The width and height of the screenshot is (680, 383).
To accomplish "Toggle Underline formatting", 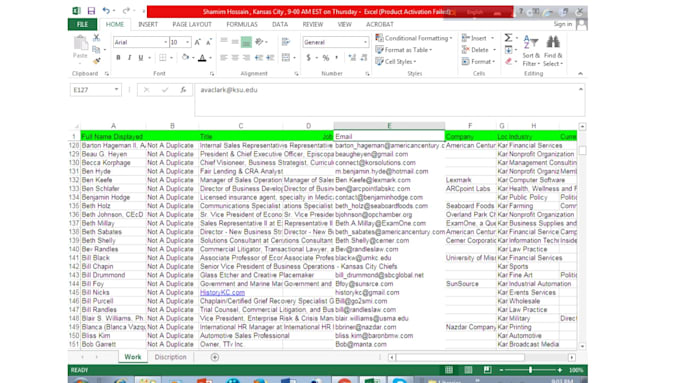I will (141, 58).
